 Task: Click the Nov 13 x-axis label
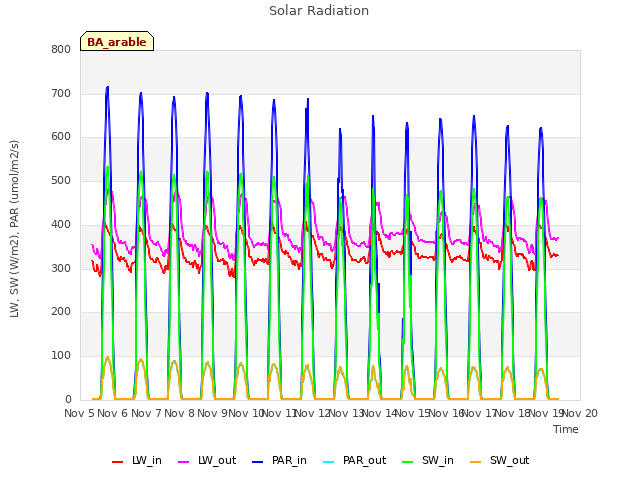tap(346, 413)
